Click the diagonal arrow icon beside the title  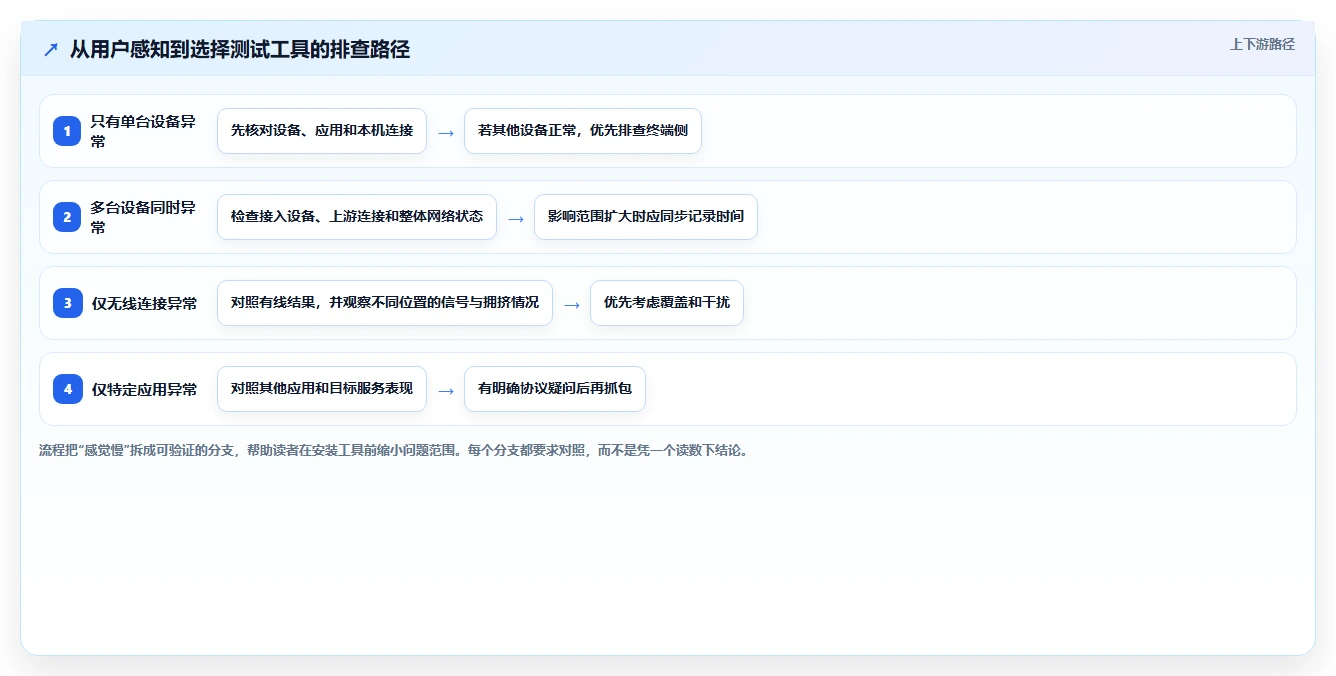click(51, 49)
